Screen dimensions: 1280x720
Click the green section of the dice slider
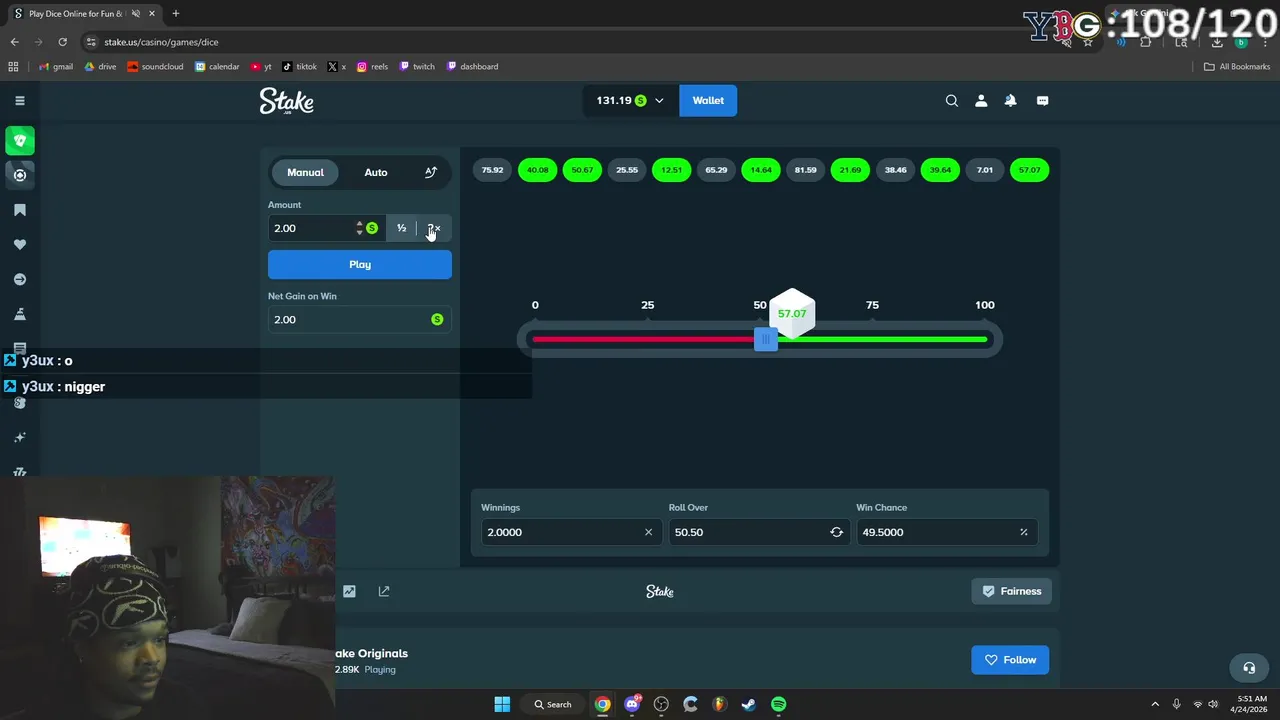pos(882,340)
